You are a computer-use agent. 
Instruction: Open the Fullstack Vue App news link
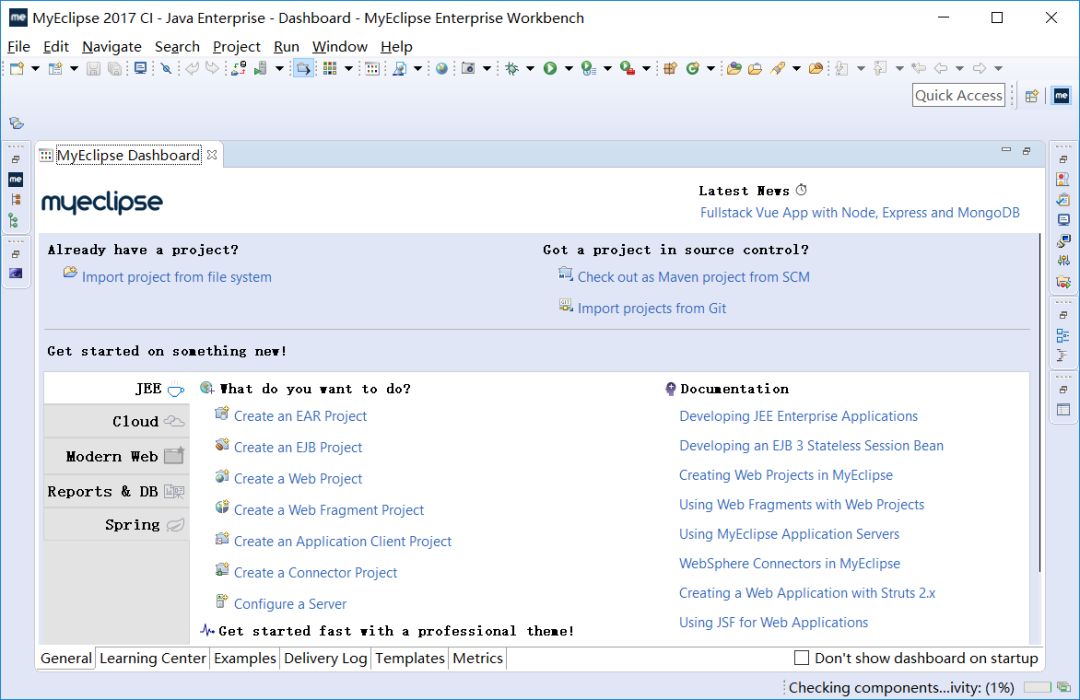point(860,212)
